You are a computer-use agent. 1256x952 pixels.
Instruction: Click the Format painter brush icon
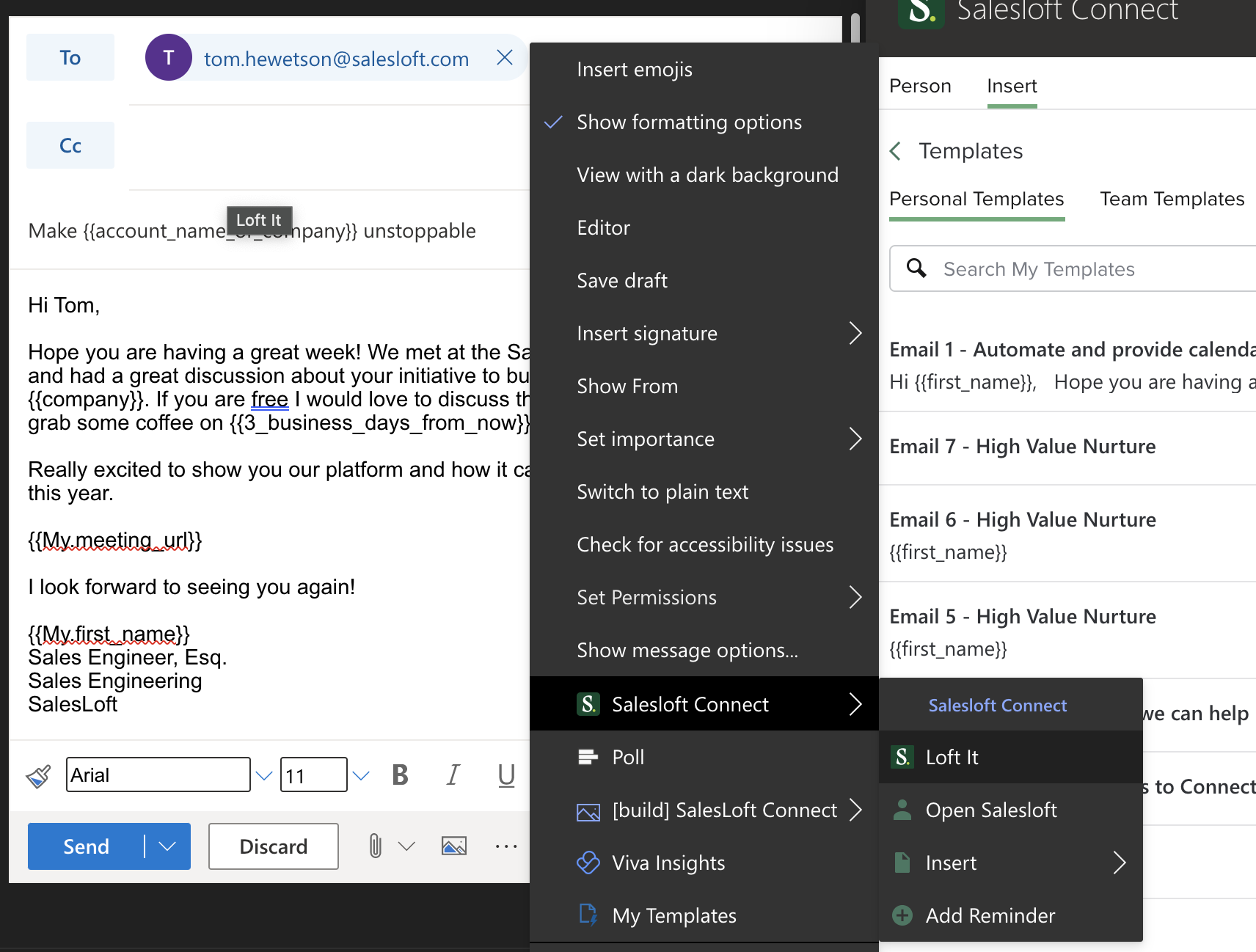point(39,775)
